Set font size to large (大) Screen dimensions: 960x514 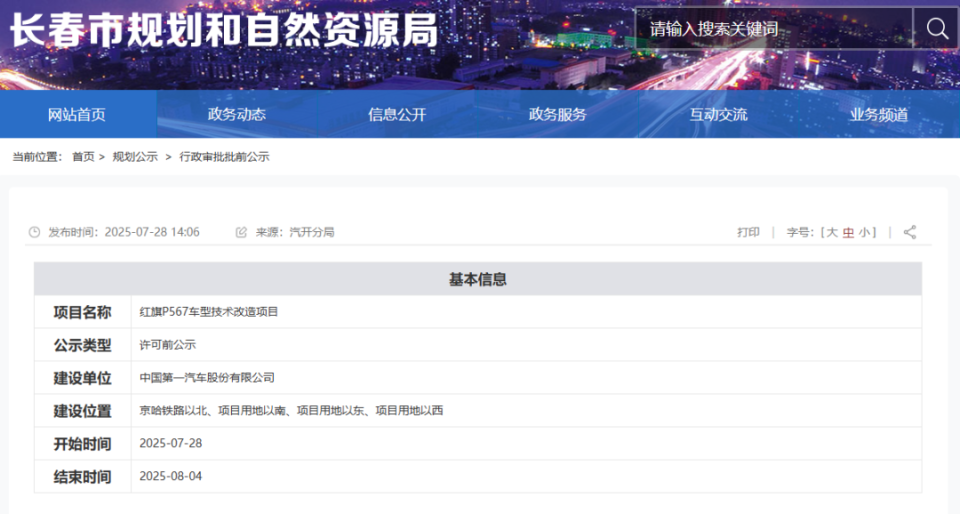tap(831, 232)
